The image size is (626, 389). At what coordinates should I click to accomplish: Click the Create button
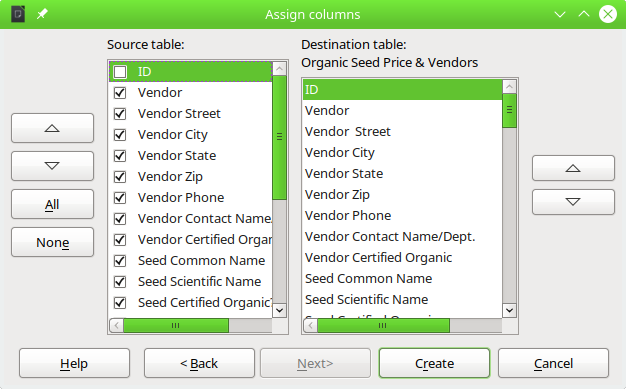(x=434, y=363)
